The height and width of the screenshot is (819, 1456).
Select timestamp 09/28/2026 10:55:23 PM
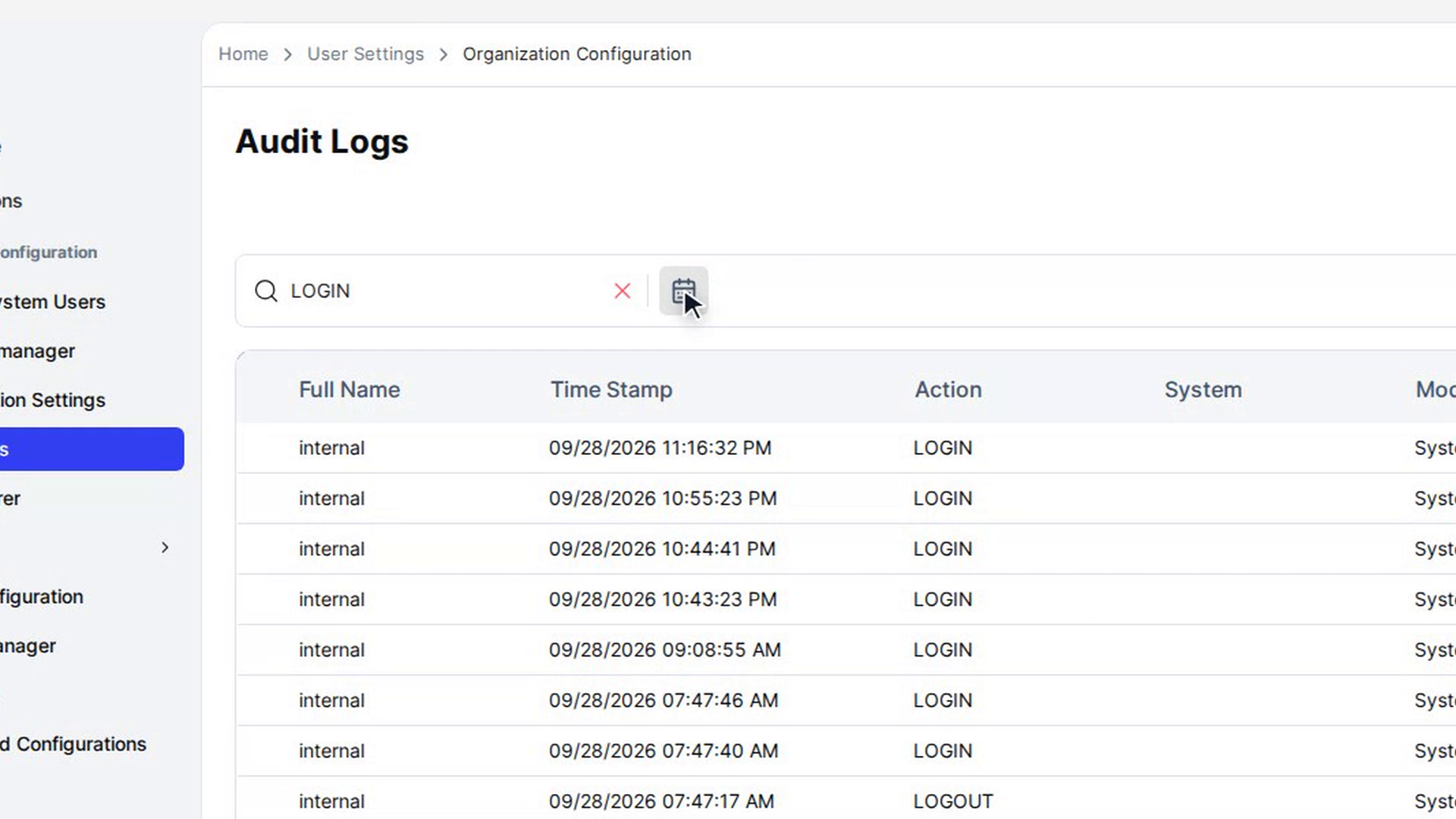tap(663, 498)
